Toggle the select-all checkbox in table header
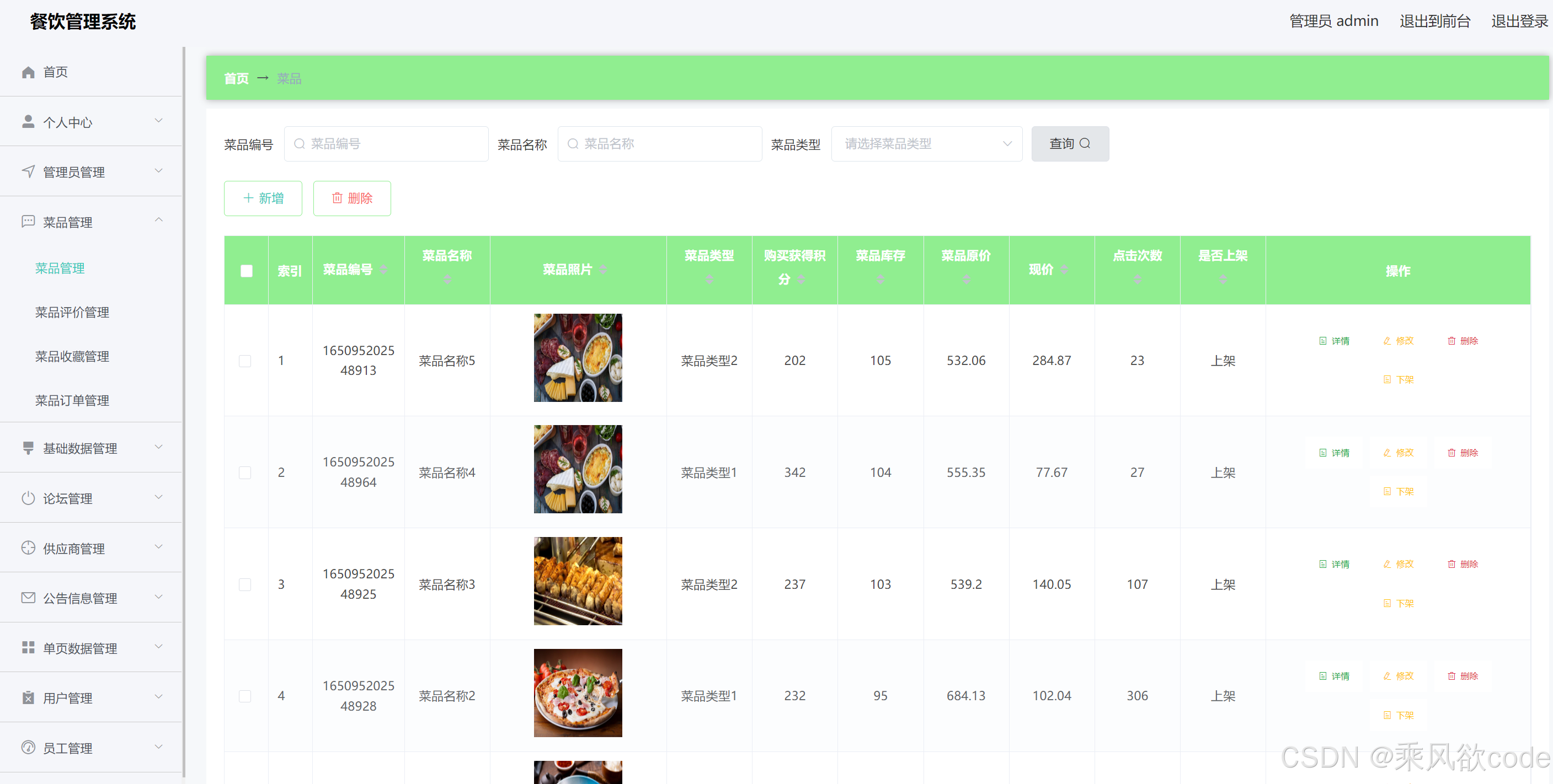This screenshot has height=784, width=1553. point(246,271)
